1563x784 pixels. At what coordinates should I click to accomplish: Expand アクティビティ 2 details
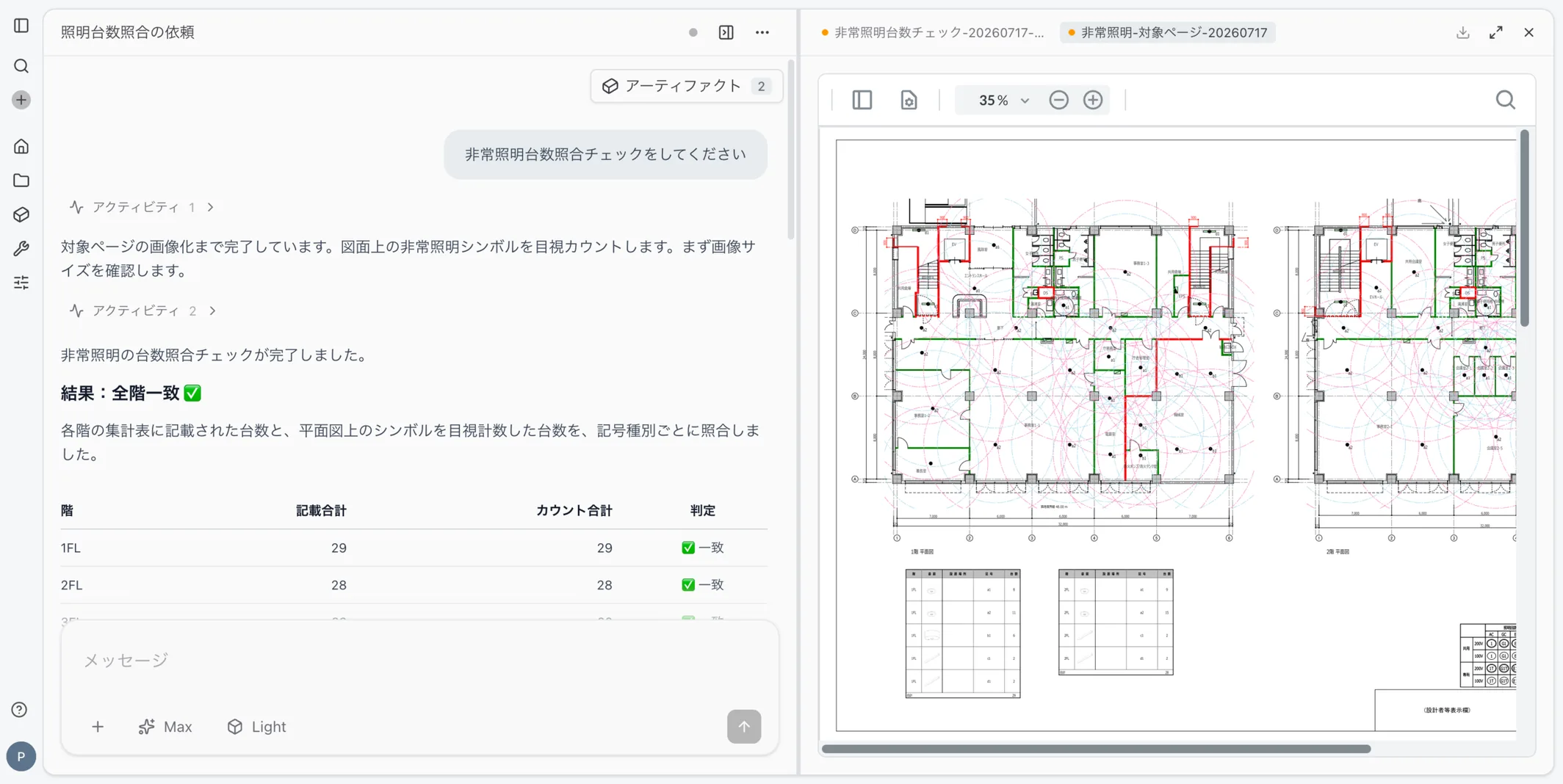[142, 311]
